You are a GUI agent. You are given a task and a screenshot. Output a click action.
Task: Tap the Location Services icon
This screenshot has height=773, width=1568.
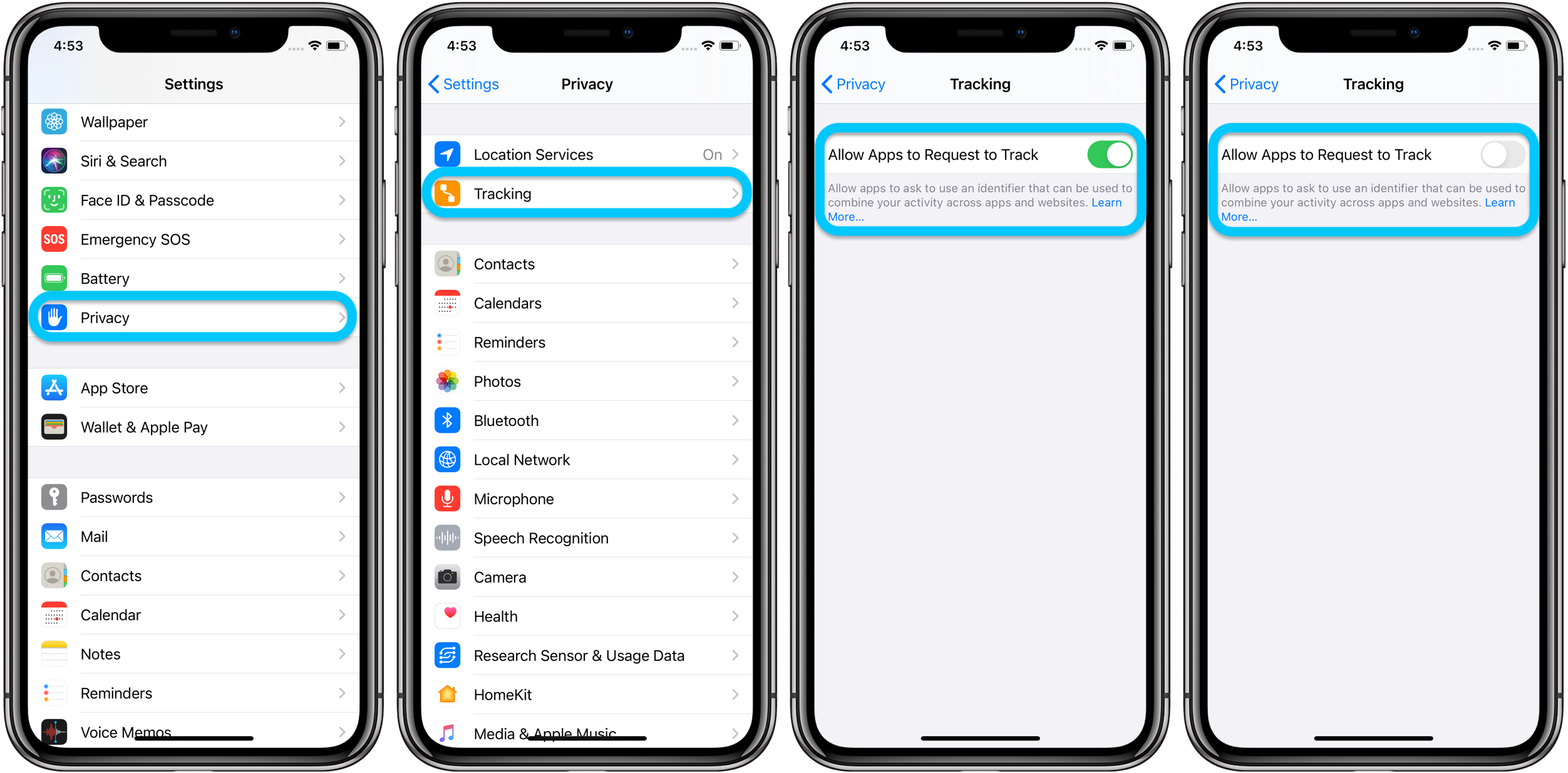(x=448, y=155)
